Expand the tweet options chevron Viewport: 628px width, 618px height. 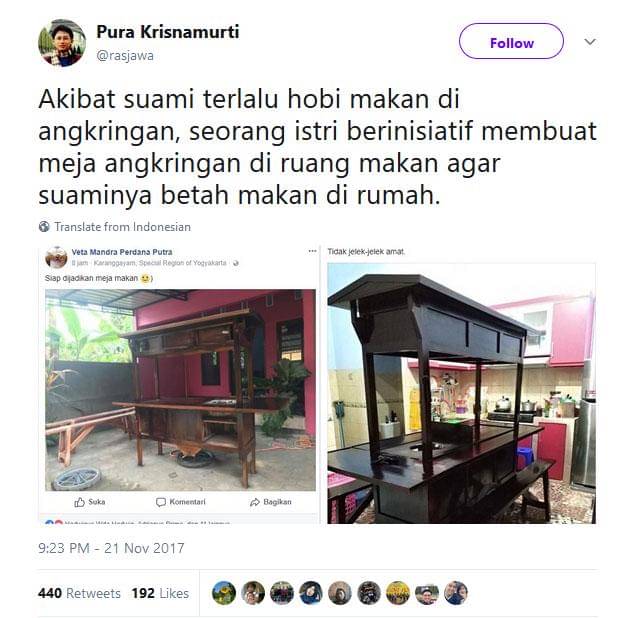point(590,42)
